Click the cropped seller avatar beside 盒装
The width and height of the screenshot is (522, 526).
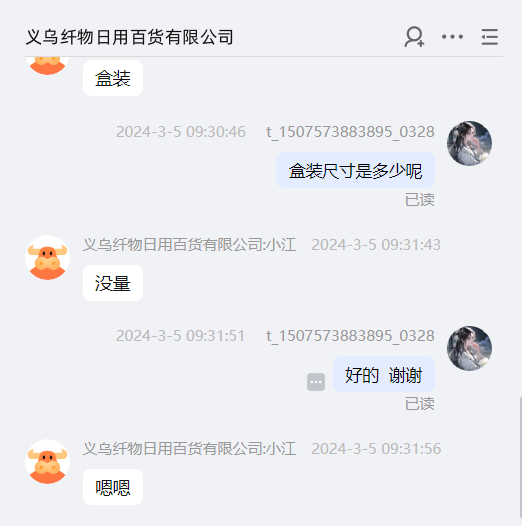coord(48,66)
